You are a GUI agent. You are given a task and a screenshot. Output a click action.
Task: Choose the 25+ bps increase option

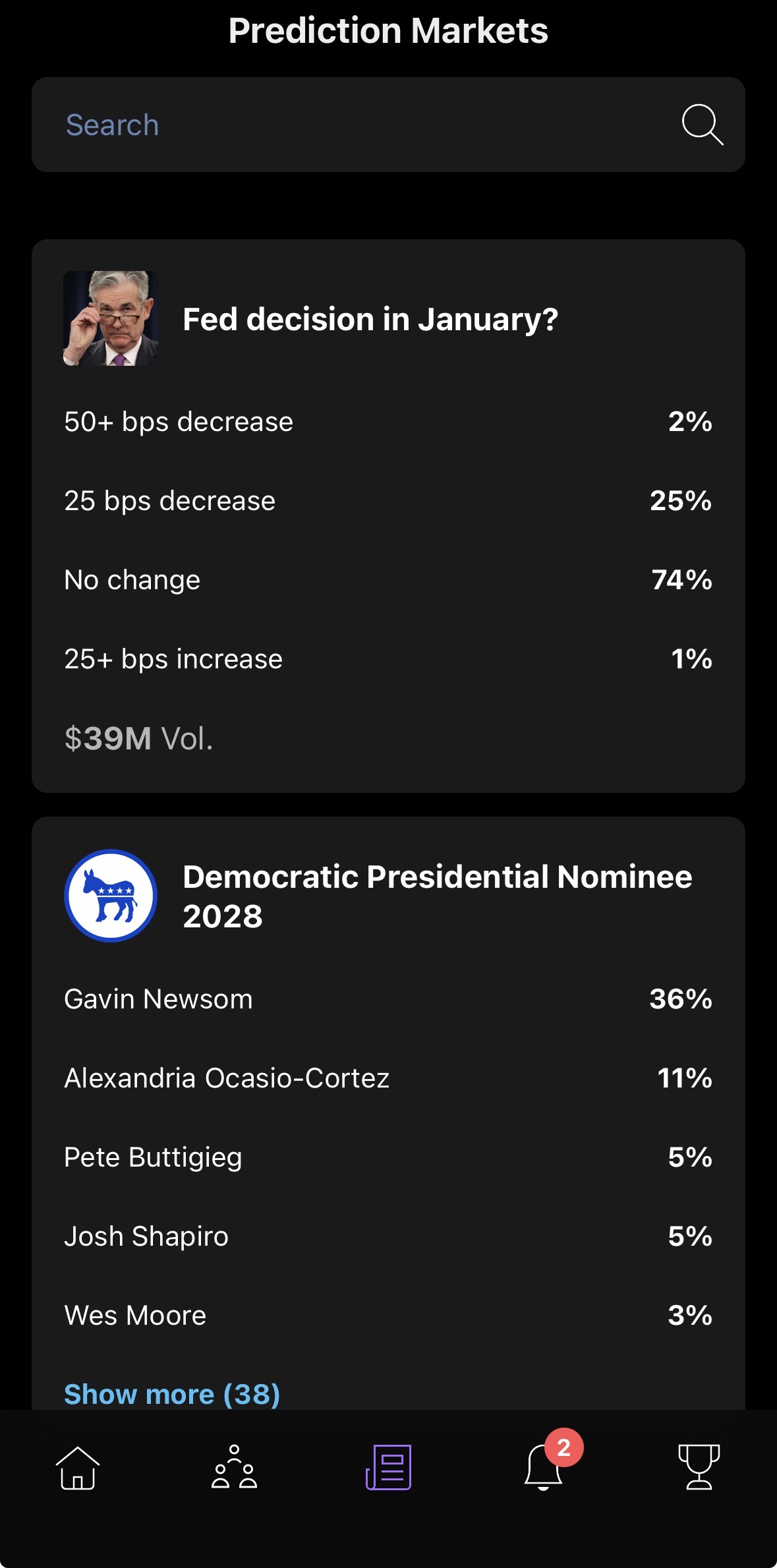tap(388, 659)
